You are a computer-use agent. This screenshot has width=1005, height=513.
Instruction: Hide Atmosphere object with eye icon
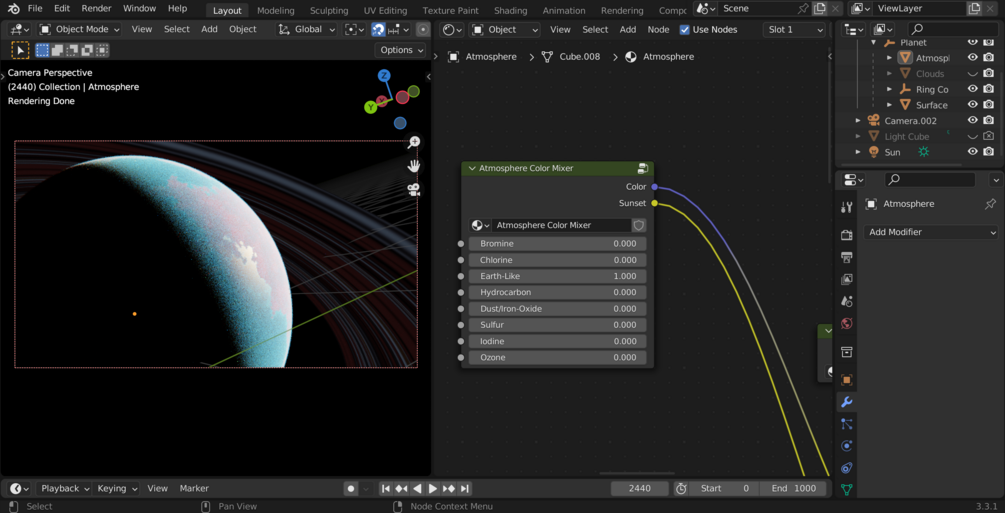click(x=972, y=58)
